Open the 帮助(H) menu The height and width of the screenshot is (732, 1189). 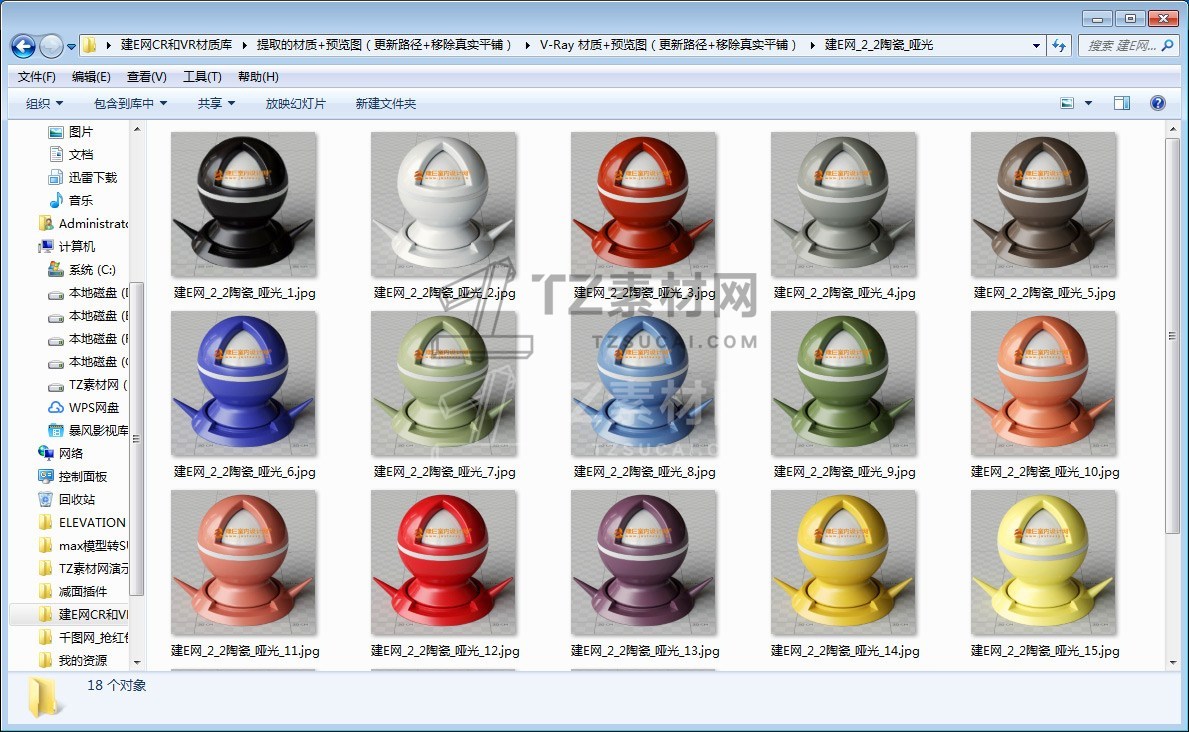(258, 77)
